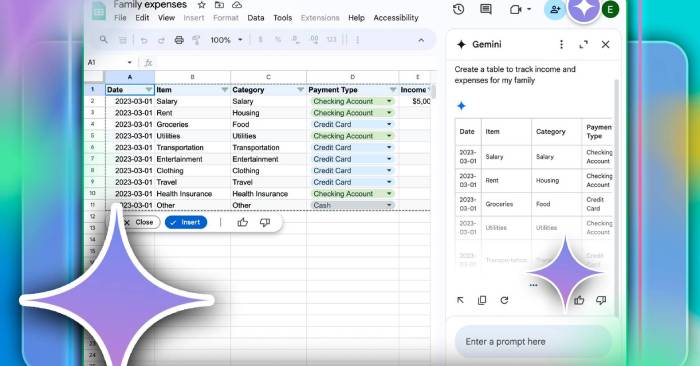Open the Date column filter

pos(149,90)
